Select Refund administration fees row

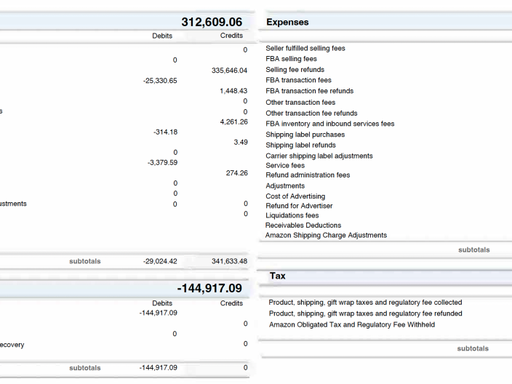coord(308,175)
